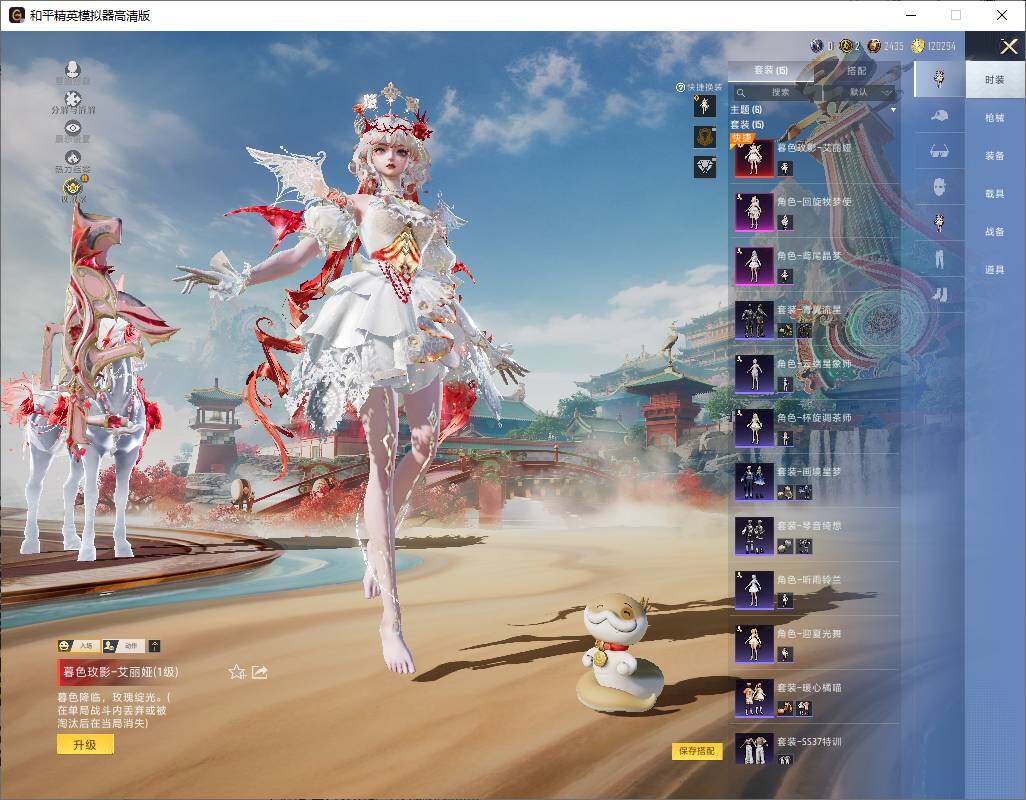This screenshot has height=800, width=1026.
Task: Click the 升级 upgrade button
Action: coord(85,744)
